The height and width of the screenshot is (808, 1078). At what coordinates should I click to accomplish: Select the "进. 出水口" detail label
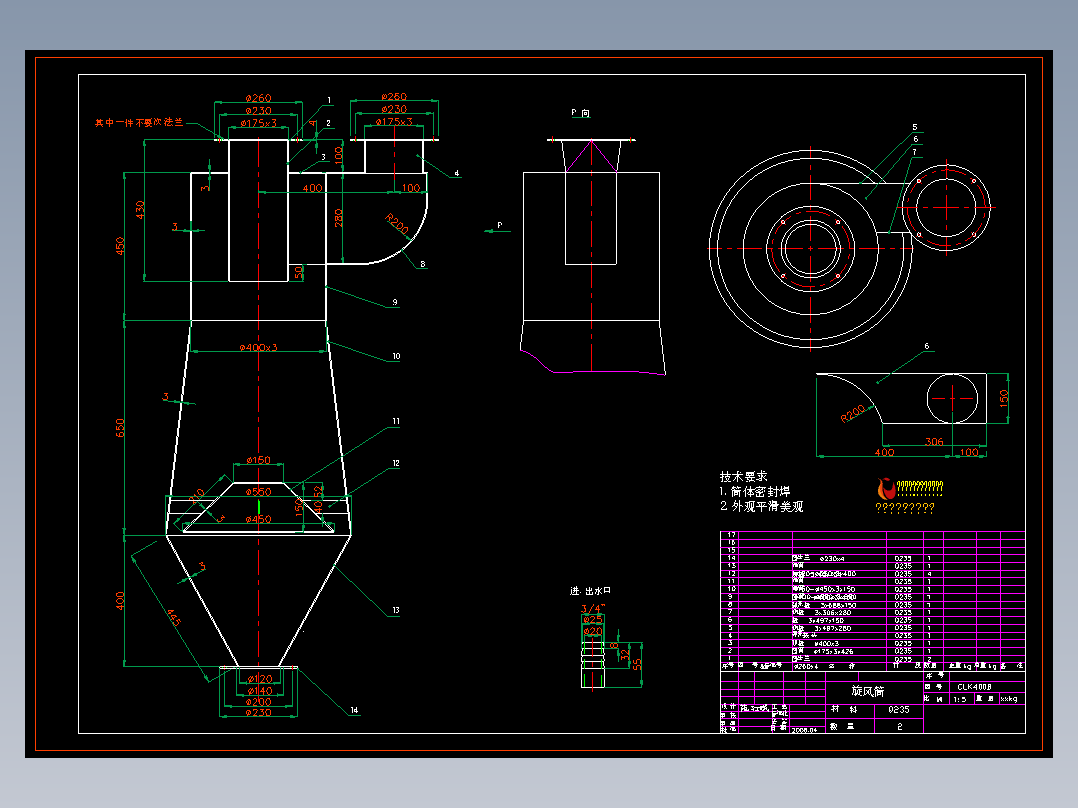(590, 591)
